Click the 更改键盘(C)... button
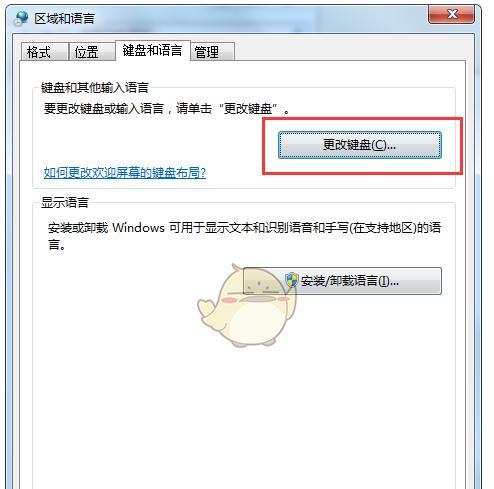494x489 pixels. 360,145
